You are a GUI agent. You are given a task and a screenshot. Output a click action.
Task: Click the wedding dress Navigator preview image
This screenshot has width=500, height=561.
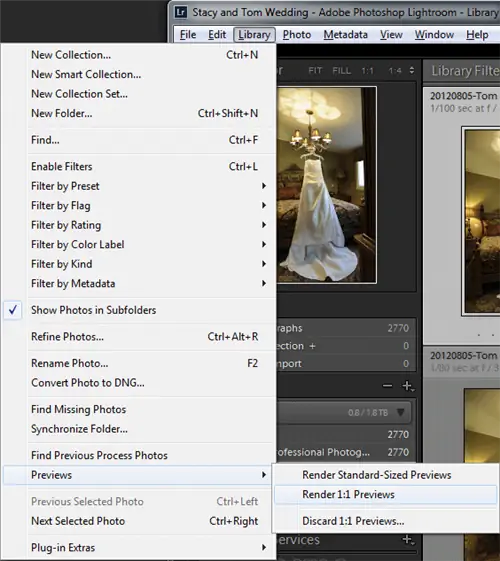(x=326, y=185)
